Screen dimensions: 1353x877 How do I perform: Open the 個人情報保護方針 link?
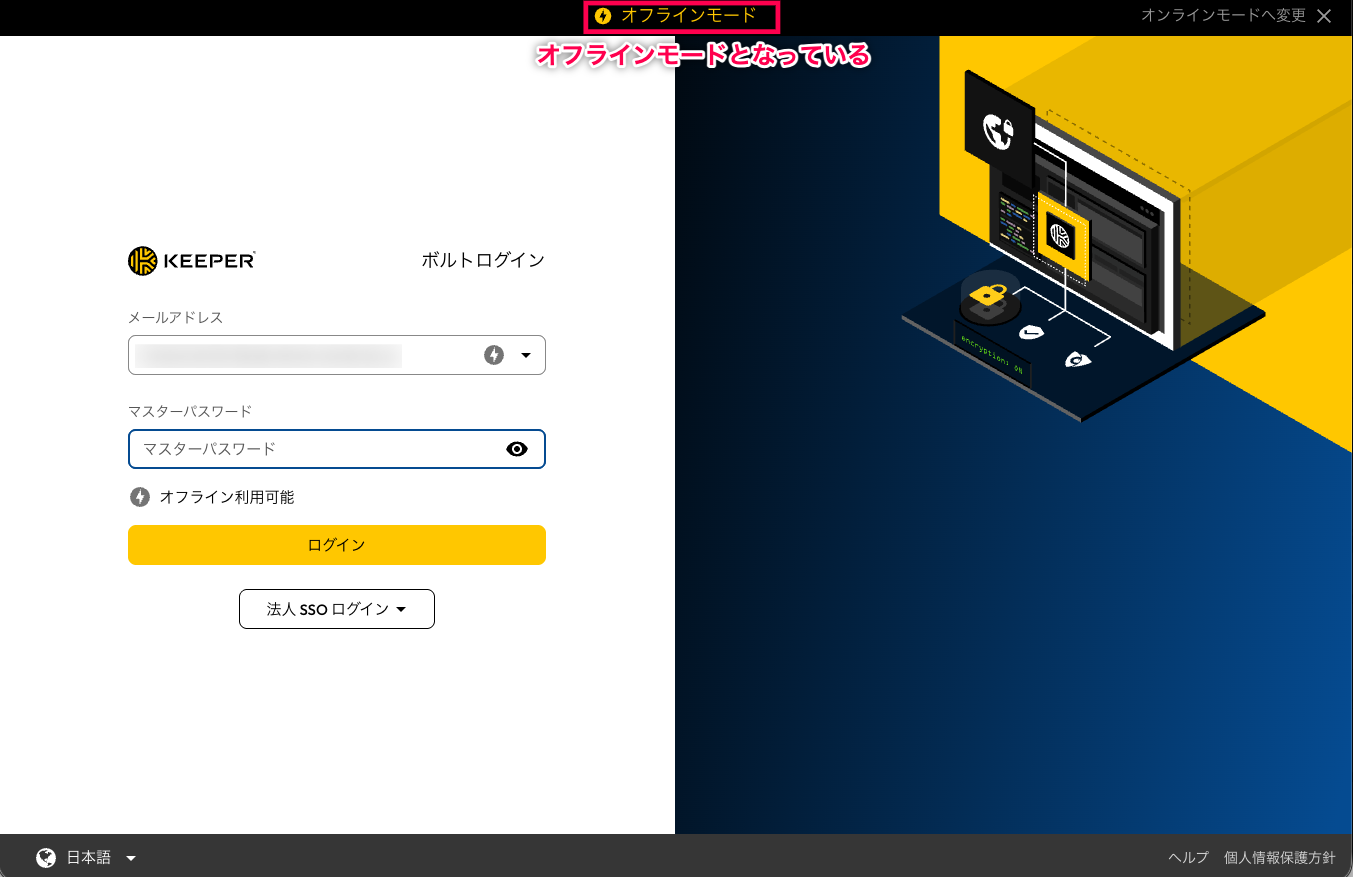pyautogui.click(x=1280, y=856)
